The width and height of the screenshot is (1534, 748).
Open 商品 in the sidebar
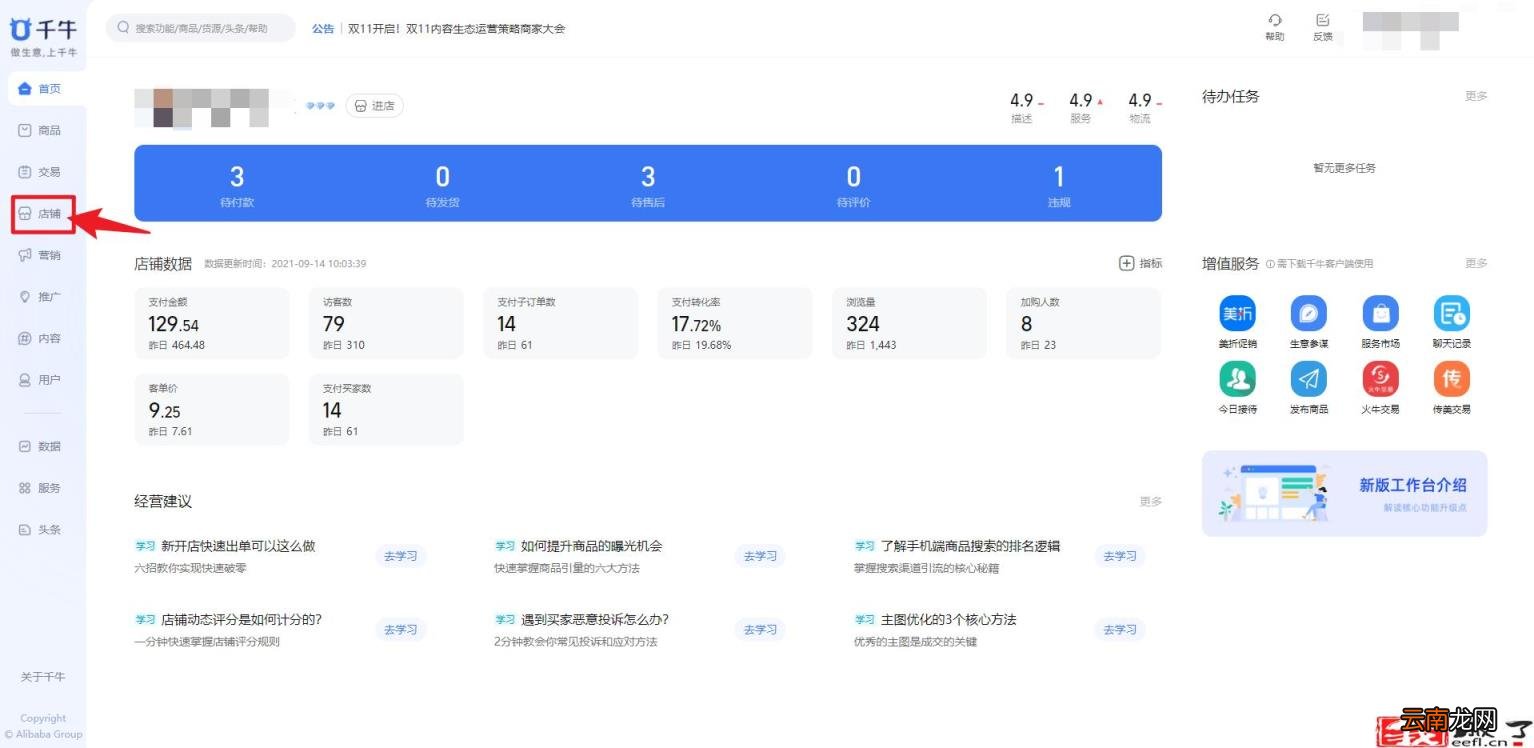(x=41, y=130)
